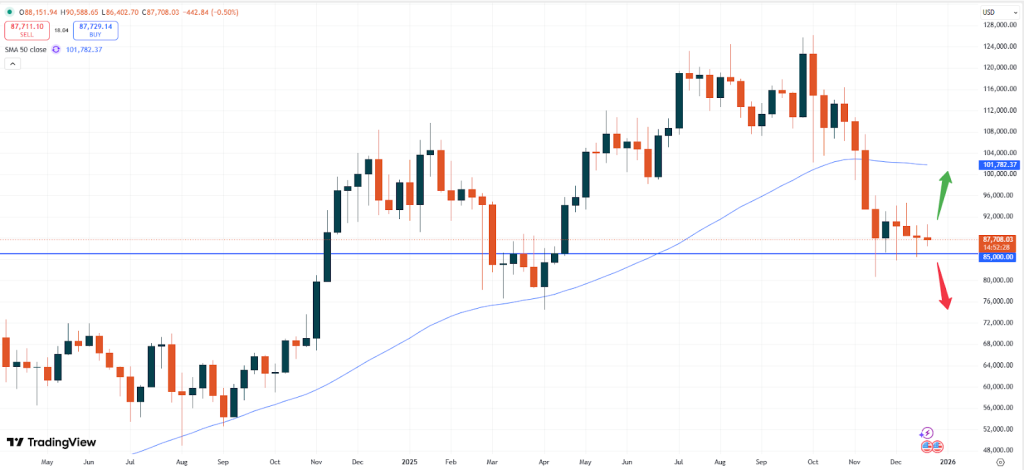
Task: Collapse the indicator legend with chevron
Action: (12, 63)
